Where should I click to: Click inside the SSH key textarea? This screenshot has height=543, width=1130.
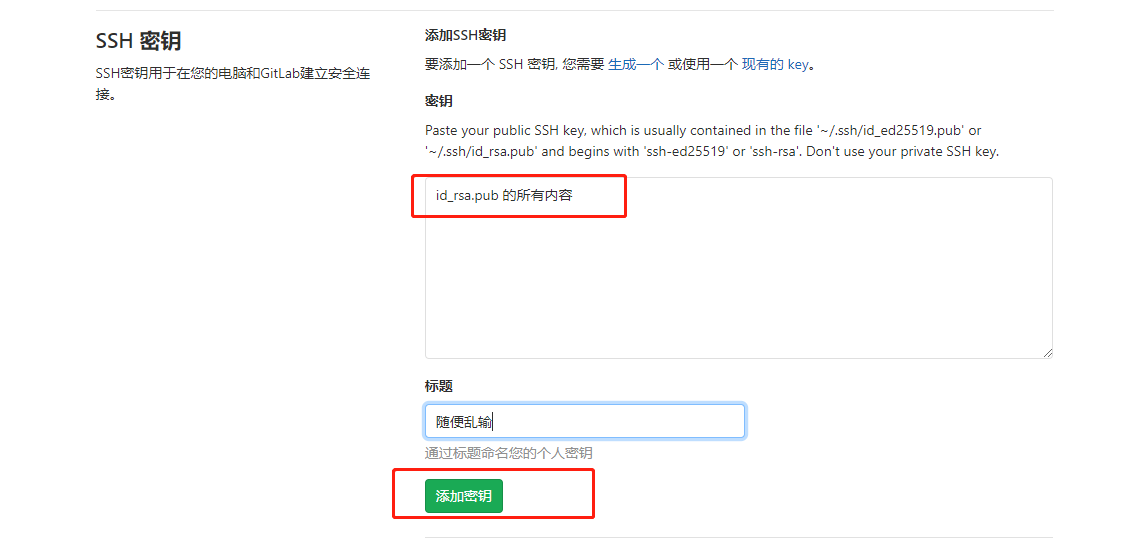pos(738,280)
